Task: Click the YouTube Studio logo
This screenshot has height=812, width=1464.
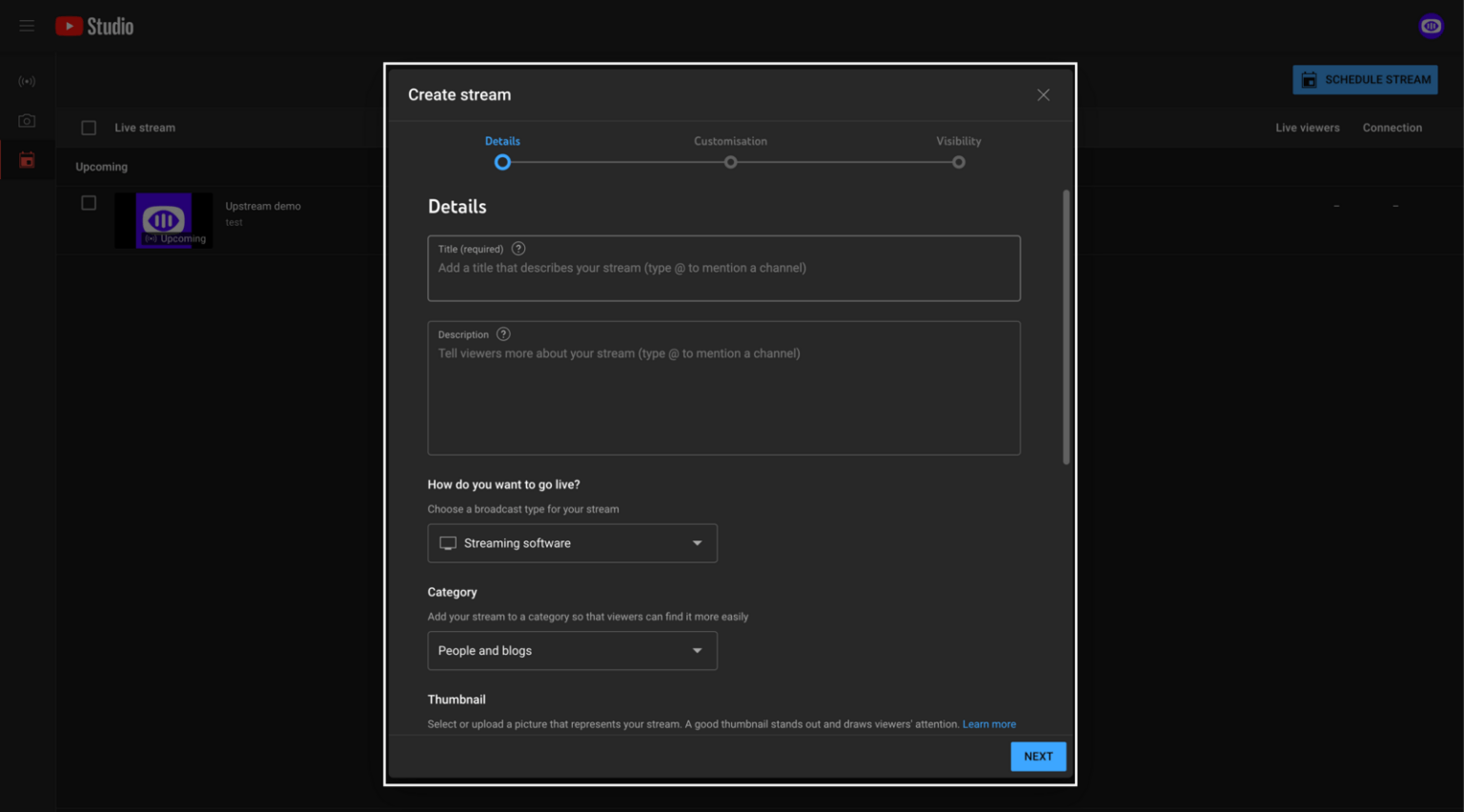Action: [94, 27]
